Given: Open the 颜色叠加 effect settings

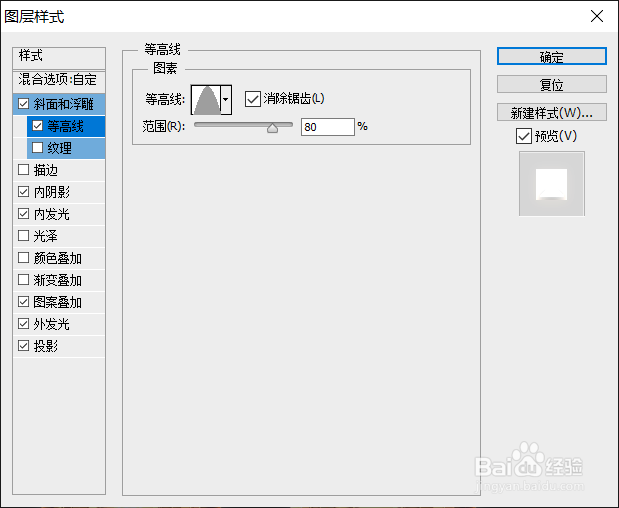Looking at the screenshot, I should pos(58,259).
